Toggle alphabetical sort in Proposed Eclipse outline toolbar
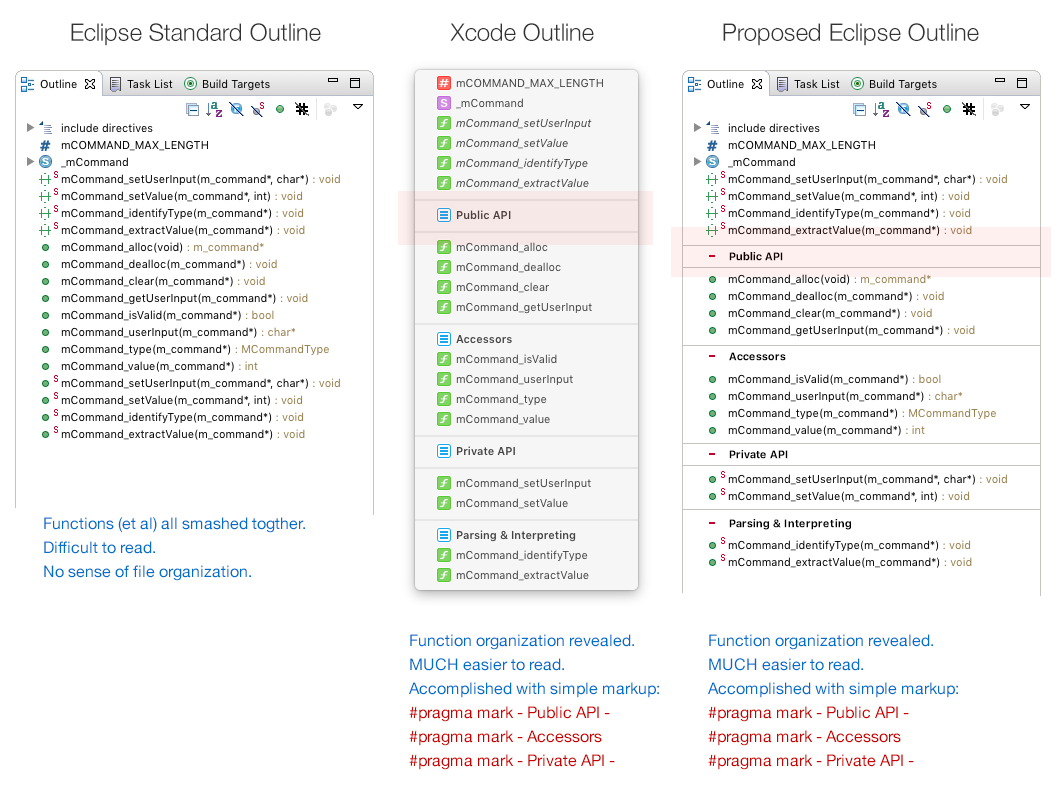 pos(881,109)
